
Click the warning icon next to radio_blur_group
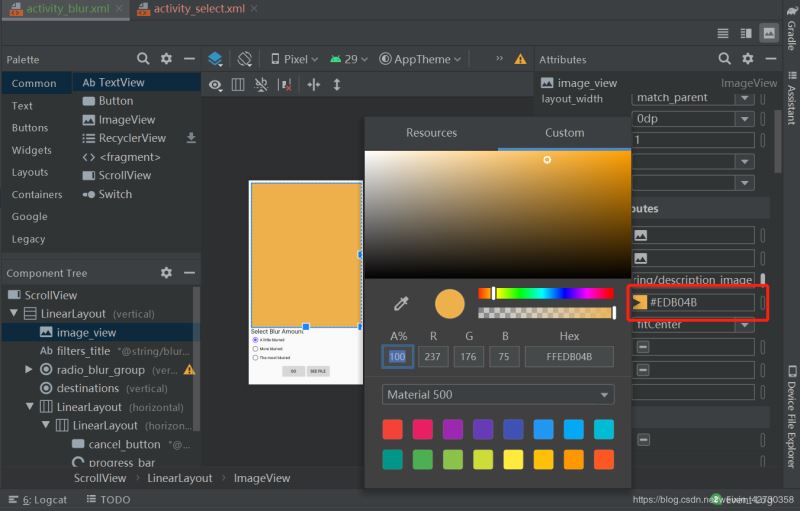pos(189,369)
